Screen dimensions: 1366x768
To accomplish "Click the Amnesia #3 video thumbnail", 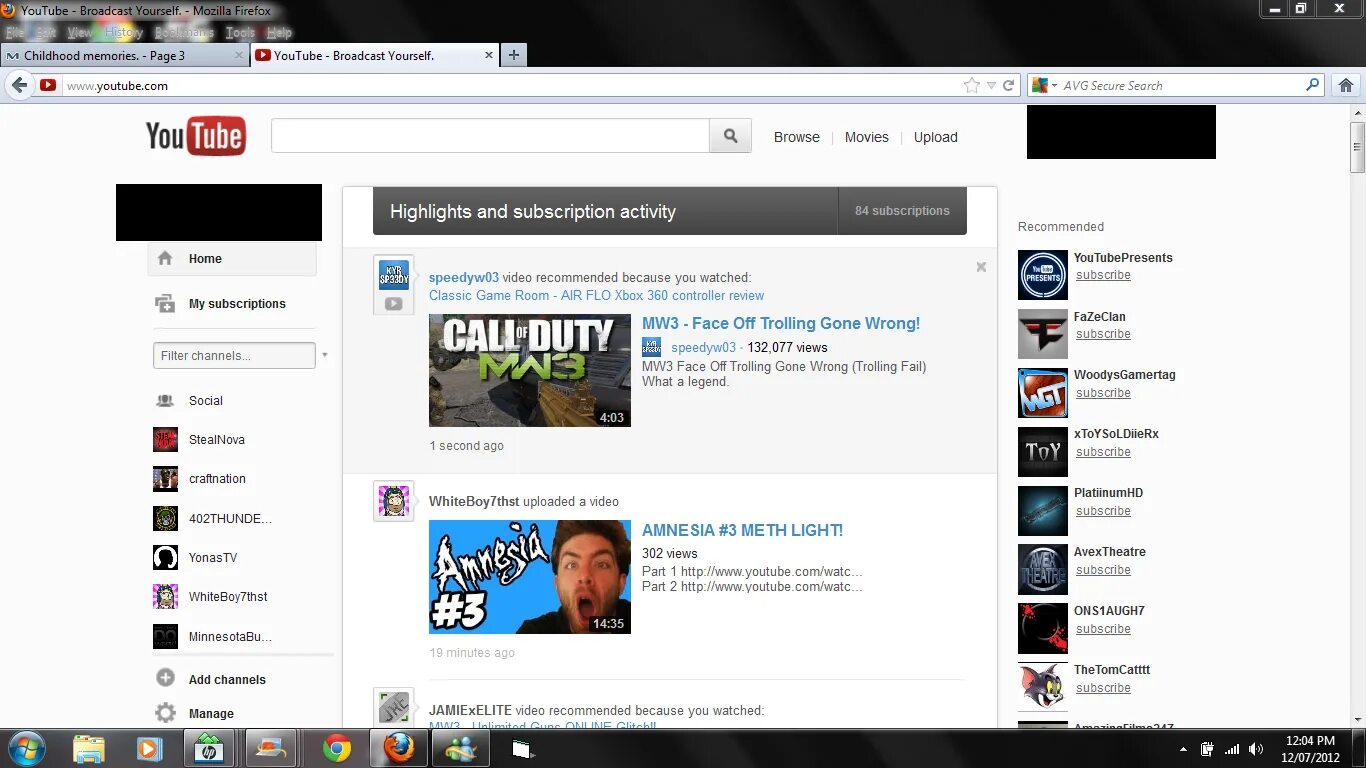I will (x=530, y=577).
